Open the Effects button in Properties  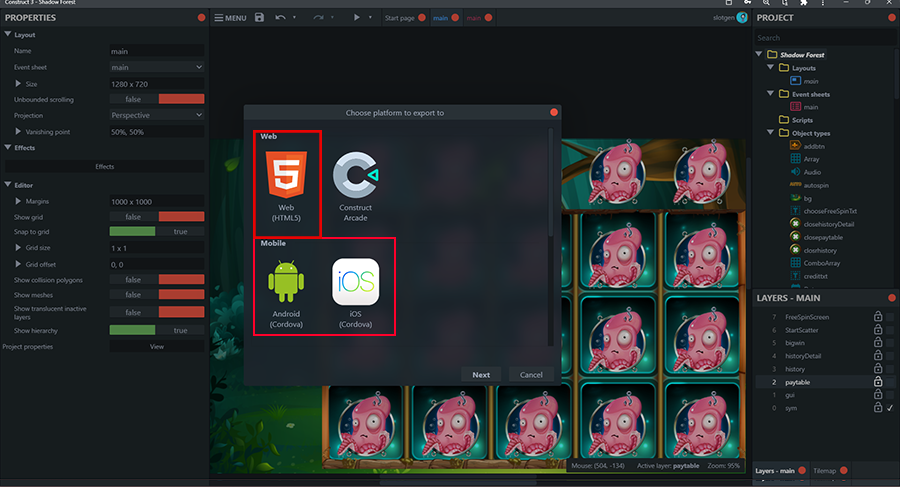(x=104, y=166)
